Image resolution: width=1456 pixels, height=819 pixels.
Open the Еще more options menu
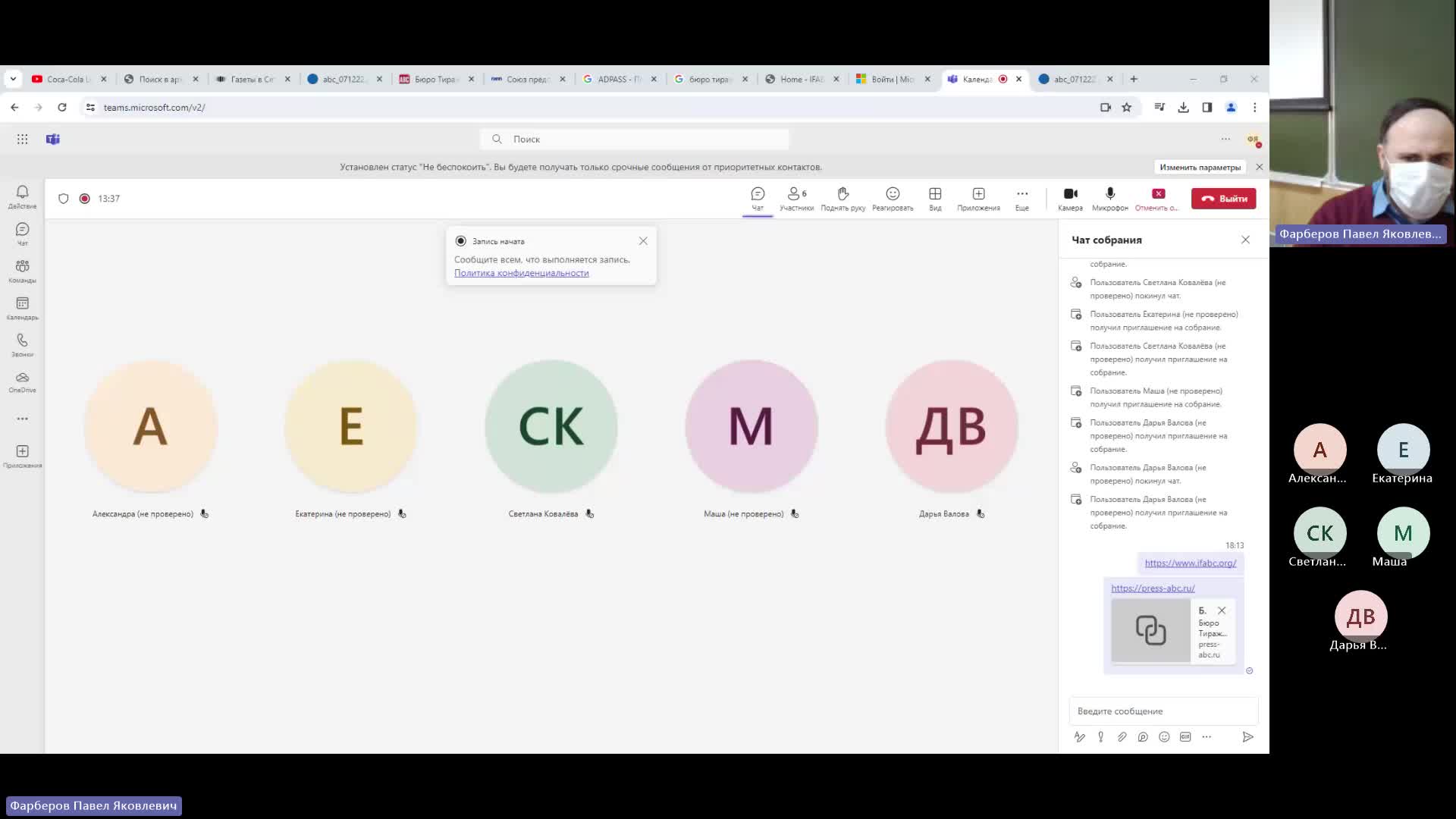click(x=1022, y=199)
